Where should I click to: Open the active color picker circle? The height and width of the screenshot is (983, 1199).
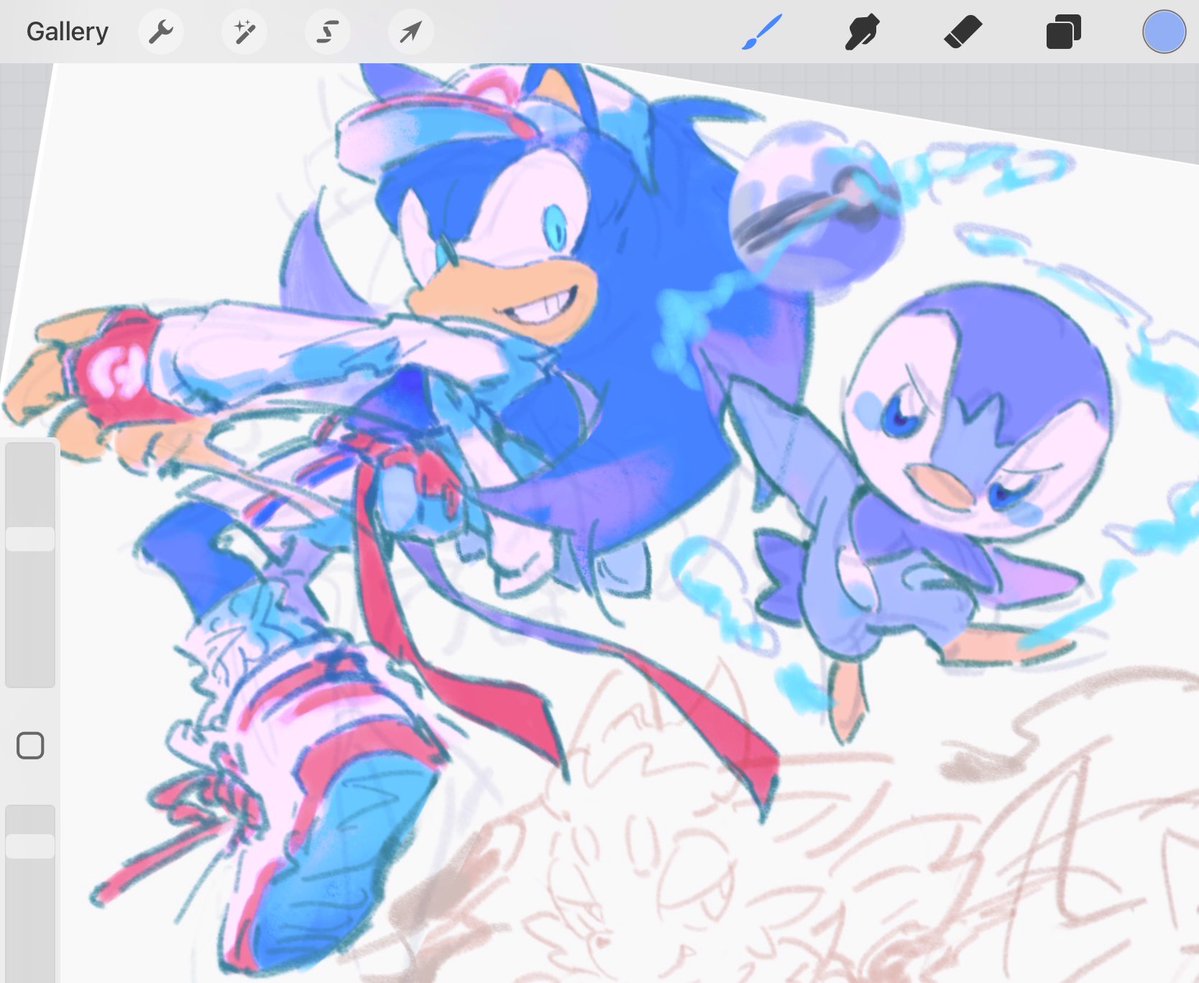click(x=1164, y=32)
